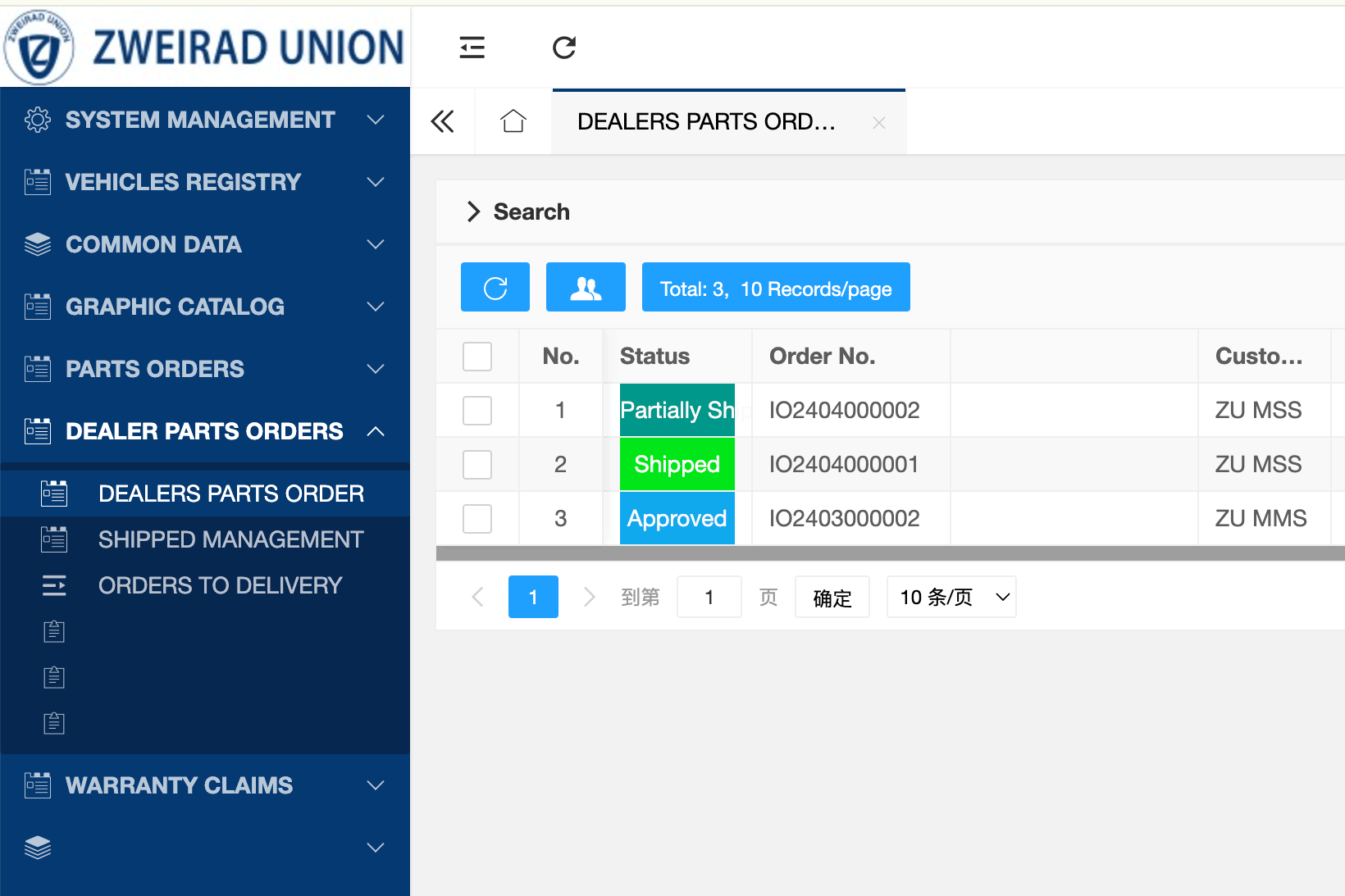Check the row for order IO2404000001
Image resolution: width=1345 pixels, height=896 pixels.
click(x=477, y=465)
